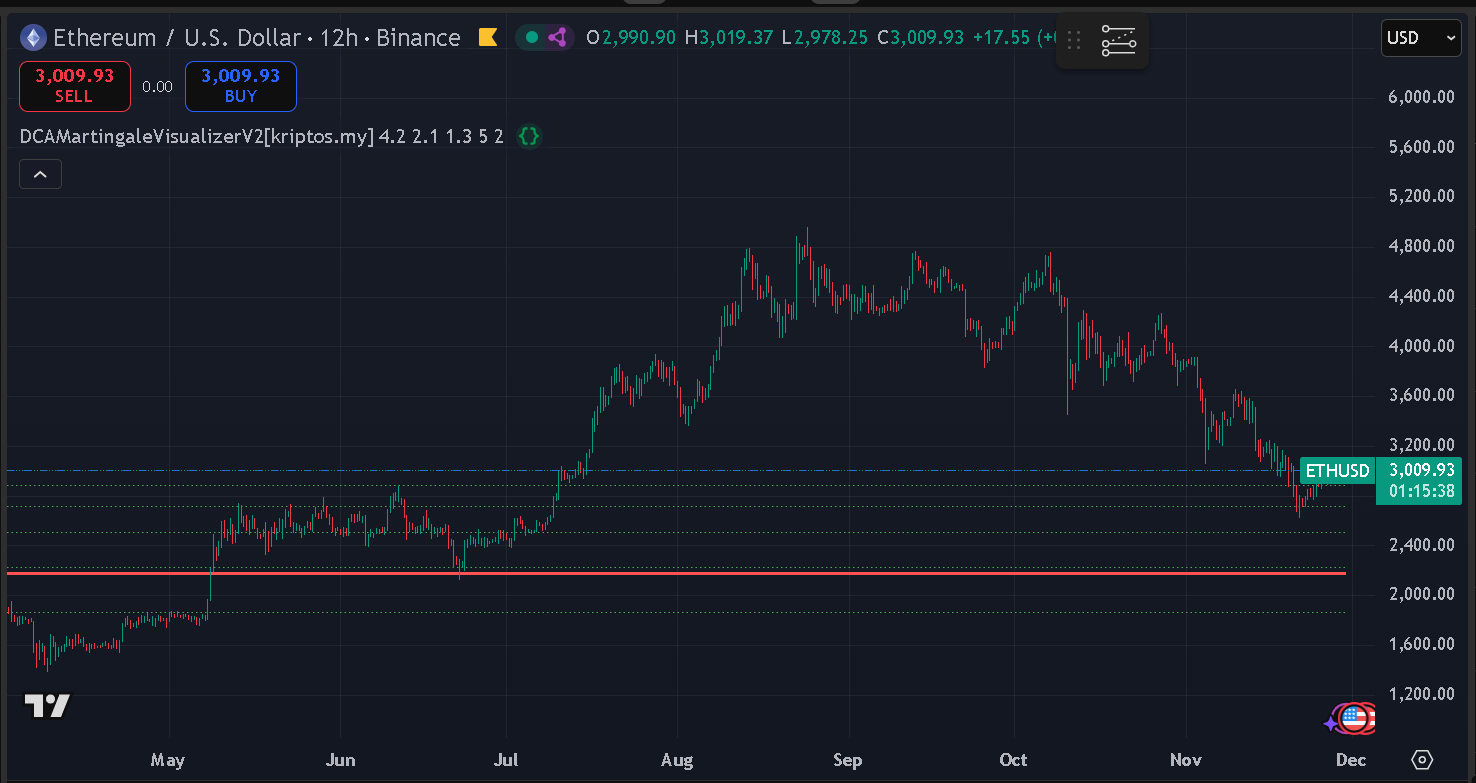Open the indicator source code braces icon

(x=529, y=136)
